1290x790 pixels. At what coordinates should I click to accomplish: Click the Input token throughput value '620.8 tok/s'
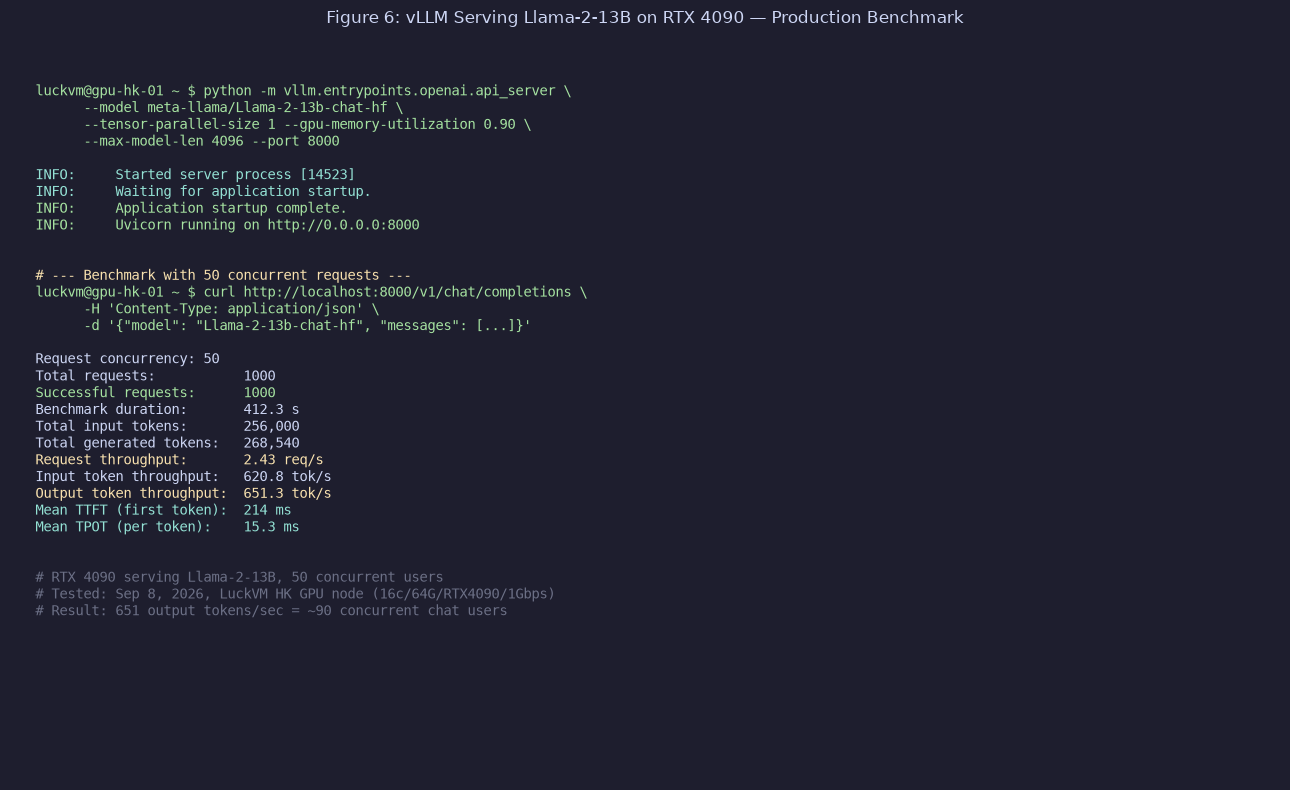point(287,477)
